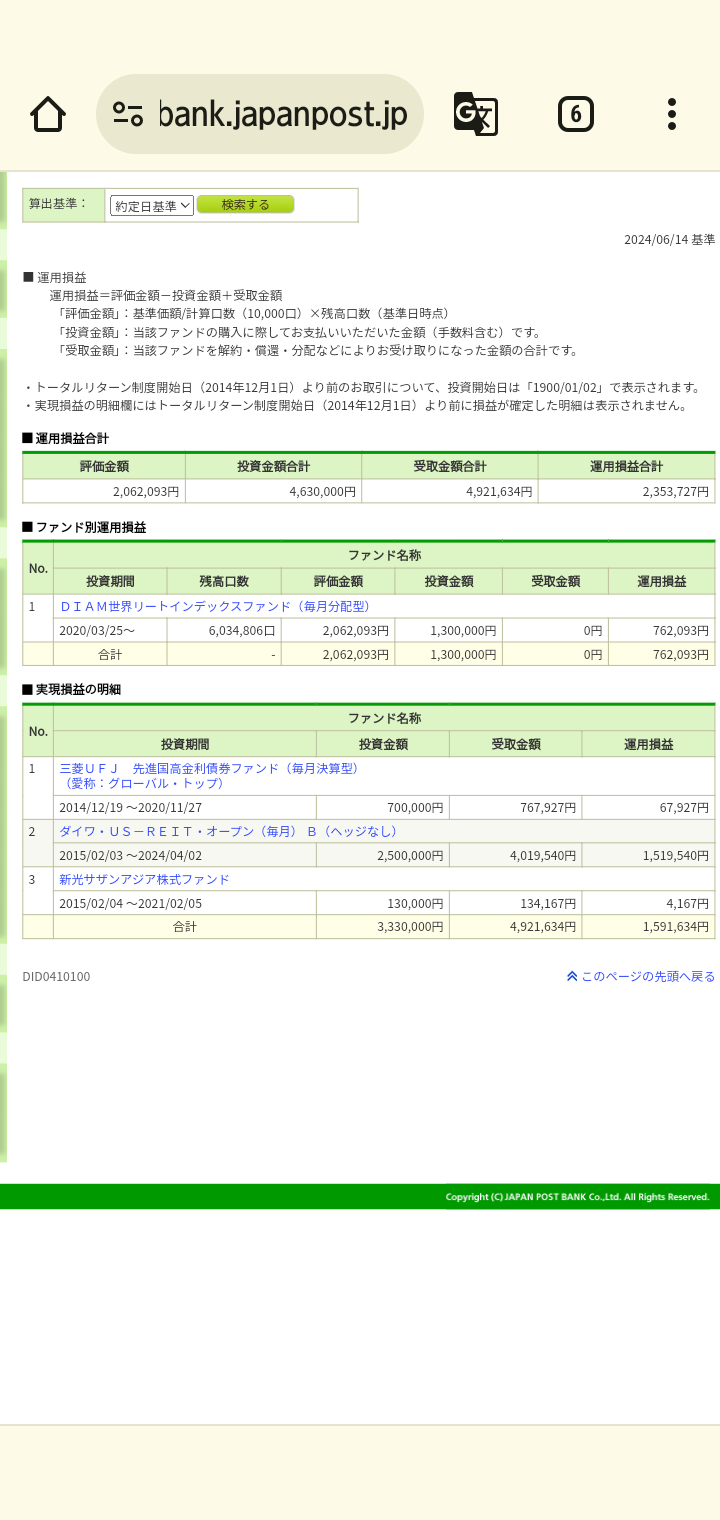Select the 2,353,727円 total profit value
The image size is (720, 1520).
click(626, 491)
